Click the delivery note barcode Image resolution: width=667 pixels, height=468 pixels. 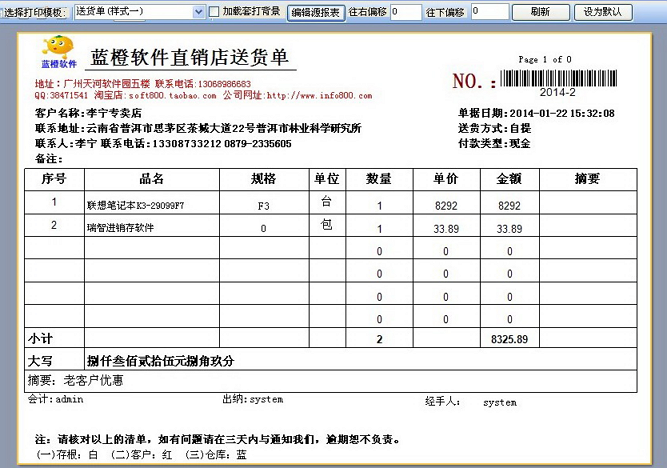[x=558, y=79]
